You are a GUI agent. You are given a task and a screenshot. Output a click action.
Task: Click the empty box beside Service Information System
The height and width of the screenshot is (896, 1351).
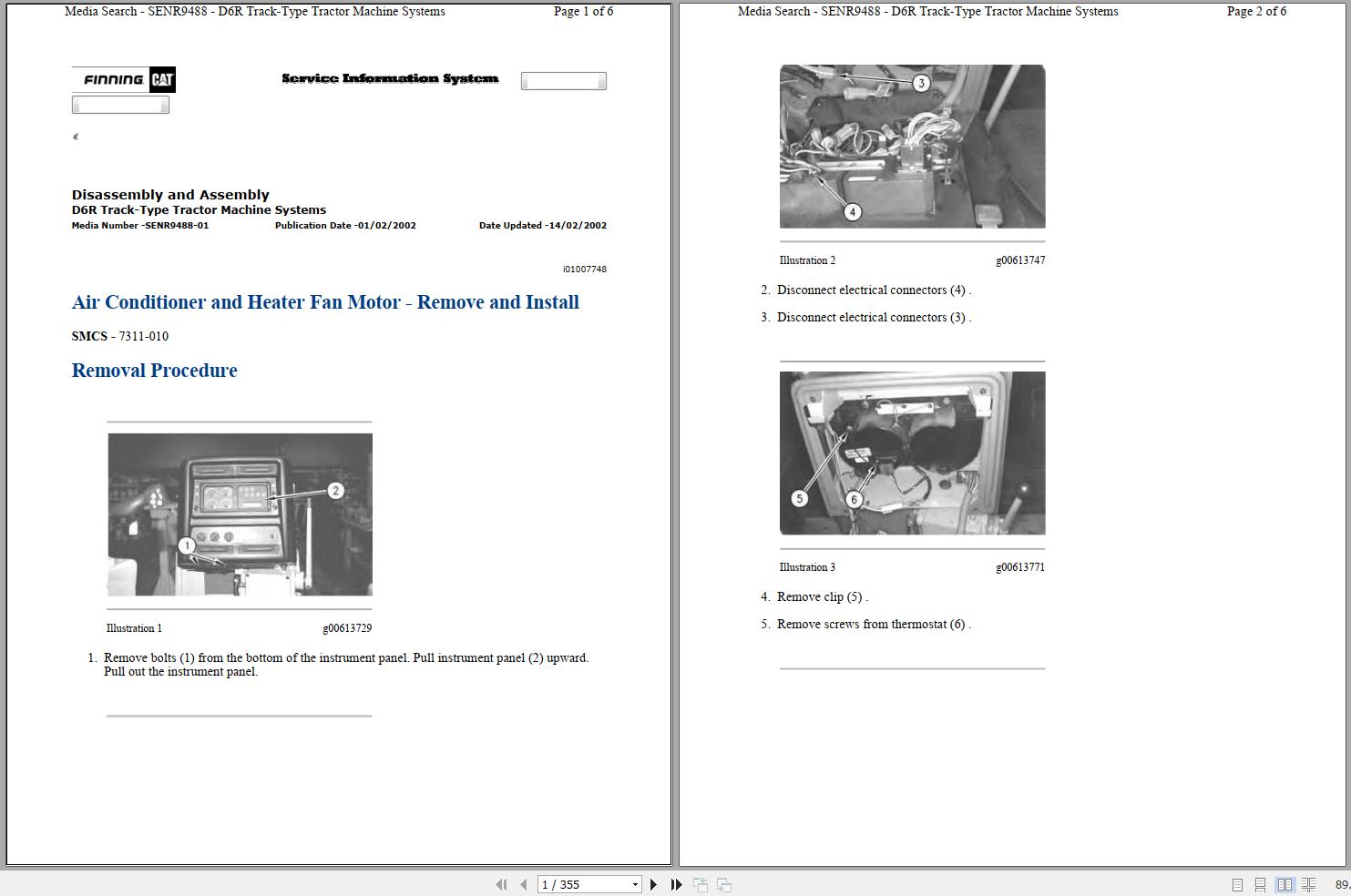pos(564,81)
